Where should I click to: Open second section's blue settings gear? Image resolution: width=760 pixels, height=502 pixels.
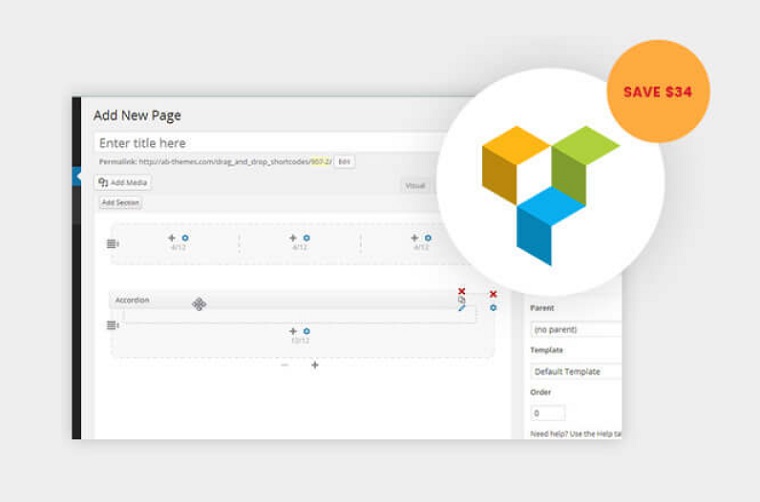pyautogui.click(x=493, y=308)
